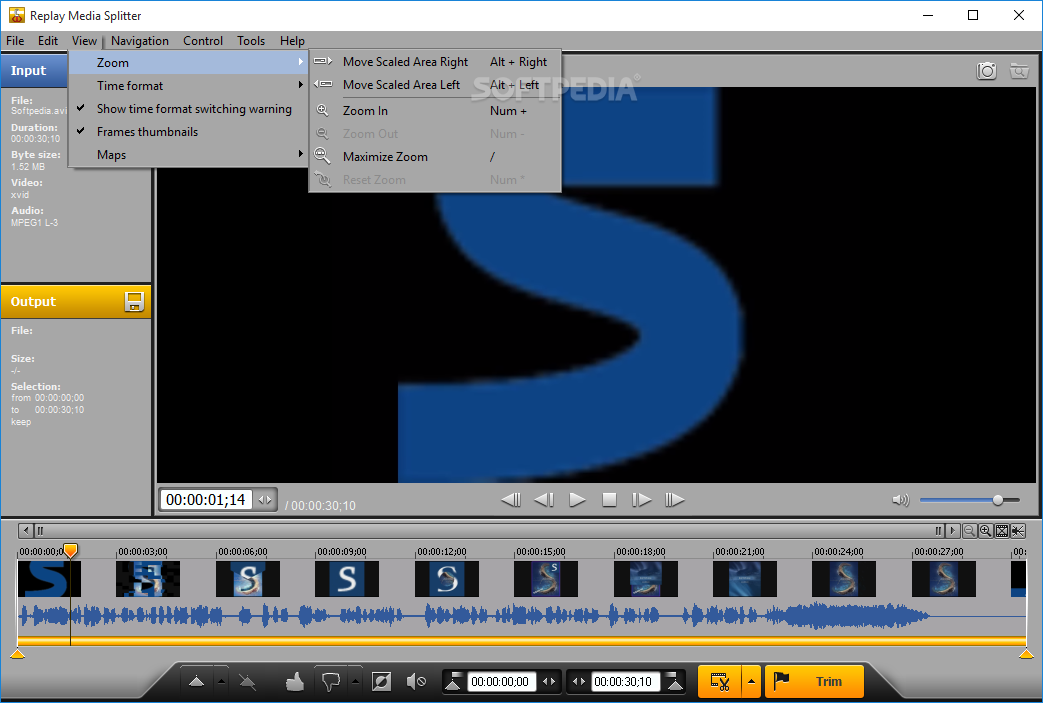Open the add marker dropdown arrow

point(222,681)
